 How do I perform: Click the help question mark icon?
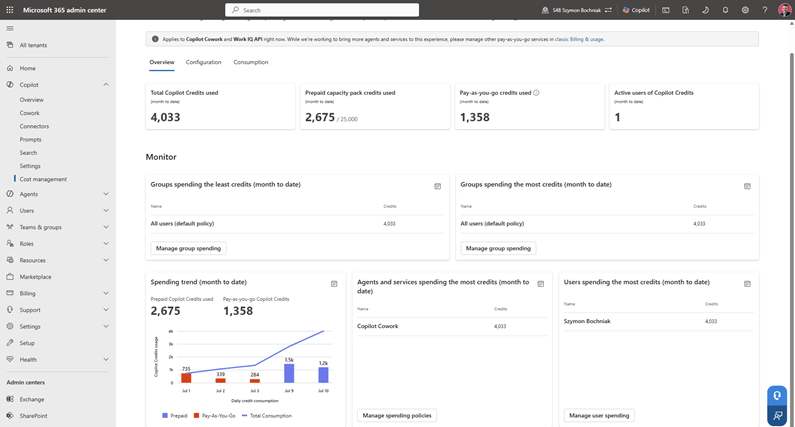[x=765, y=10]
